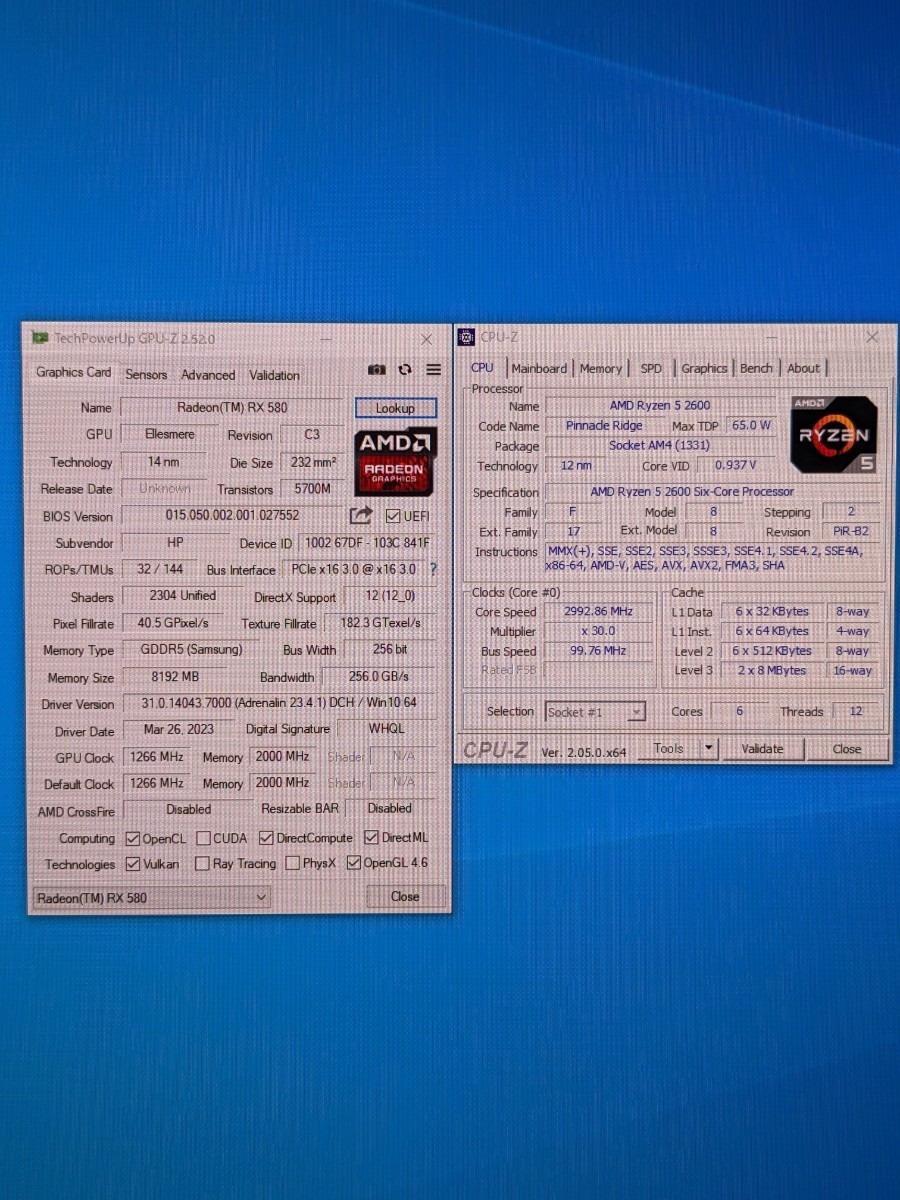Click the CPU-Z Tools button
Image resolution: width=900 pixels, height=1200 pixels.
tap(668, 748)
